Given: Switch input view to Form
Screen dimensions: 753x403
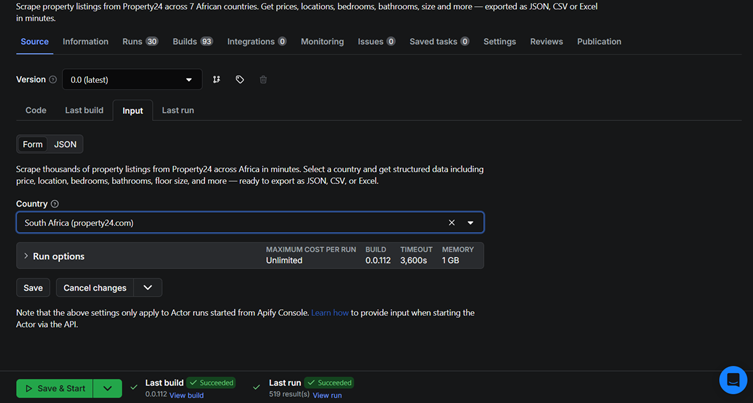Looking at the screenshot, I should (33, 144).
